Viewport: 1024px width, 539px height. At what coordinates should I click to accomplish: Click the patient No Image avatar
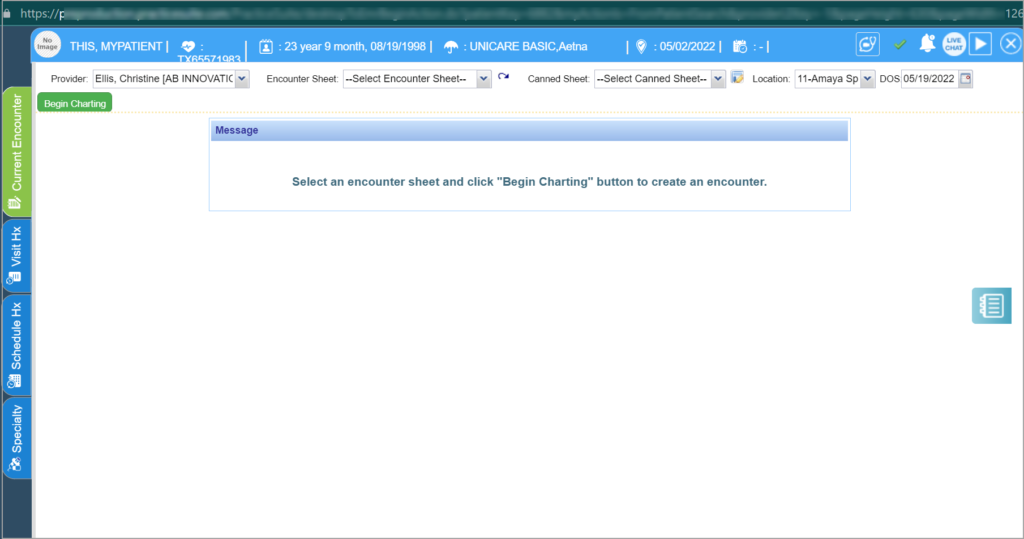click(x=49, y=45)
